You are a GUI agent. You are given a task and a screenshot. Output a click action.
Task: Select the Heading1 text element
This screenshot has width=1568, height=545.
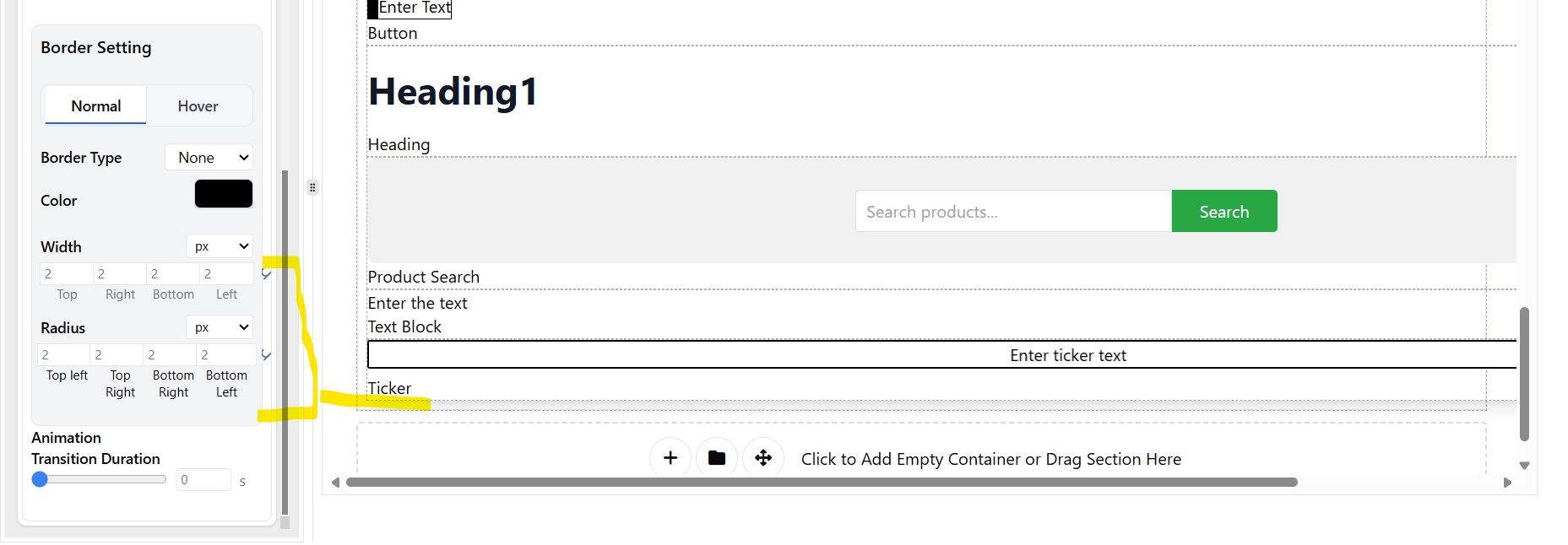tap(453, 91)
